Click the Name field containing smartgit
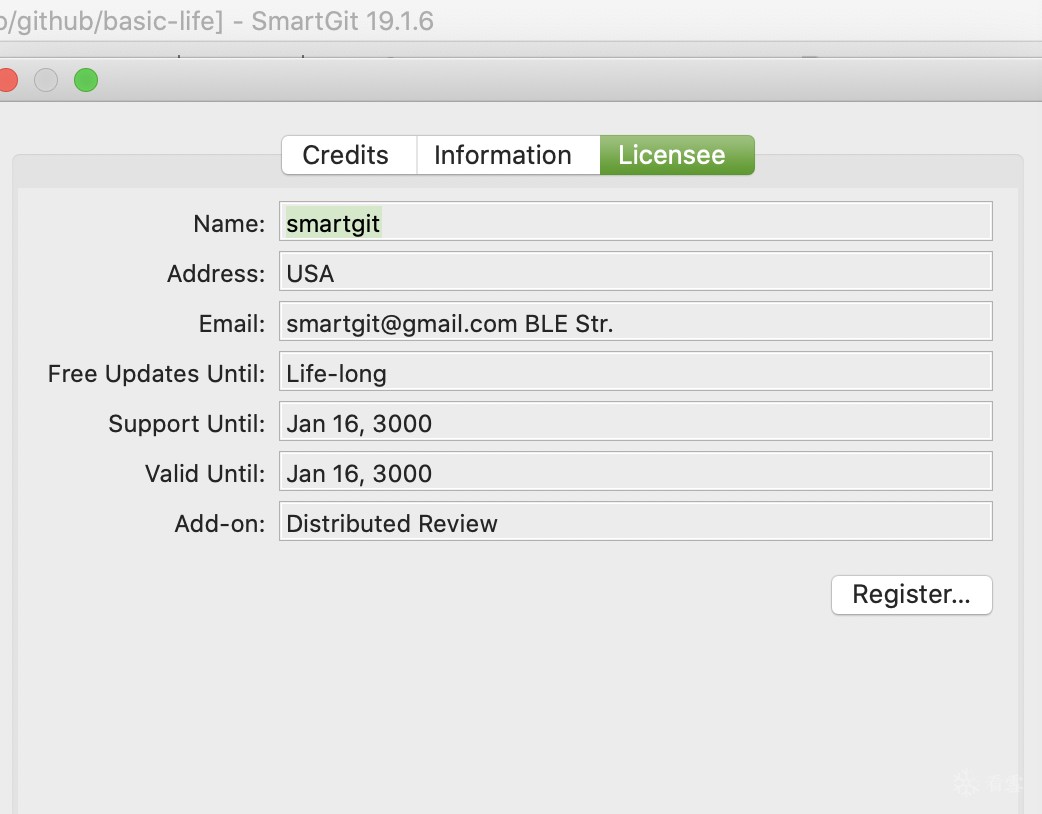Viewport: 1042px width, 814px height. (x=635, y=222)
